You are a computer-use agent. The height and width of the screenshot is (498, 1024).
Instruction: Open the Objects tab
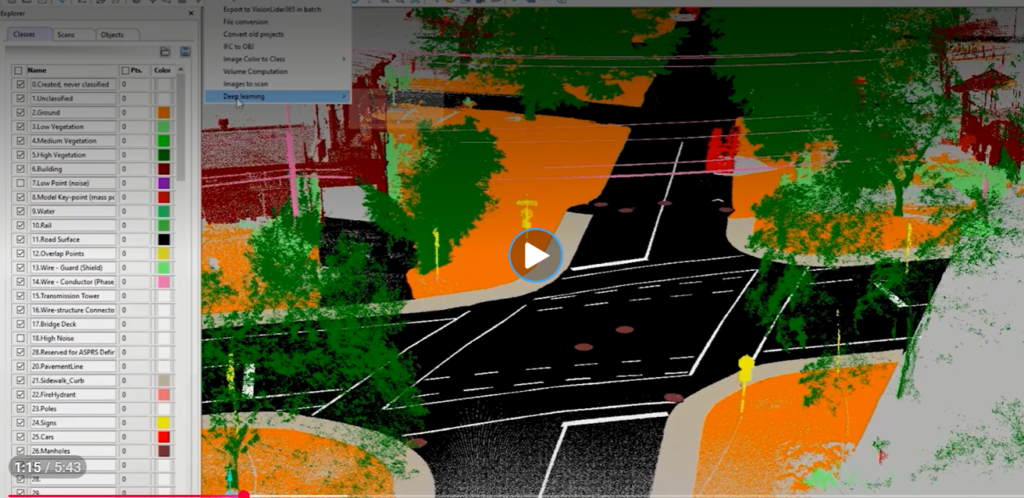(112, 34)
